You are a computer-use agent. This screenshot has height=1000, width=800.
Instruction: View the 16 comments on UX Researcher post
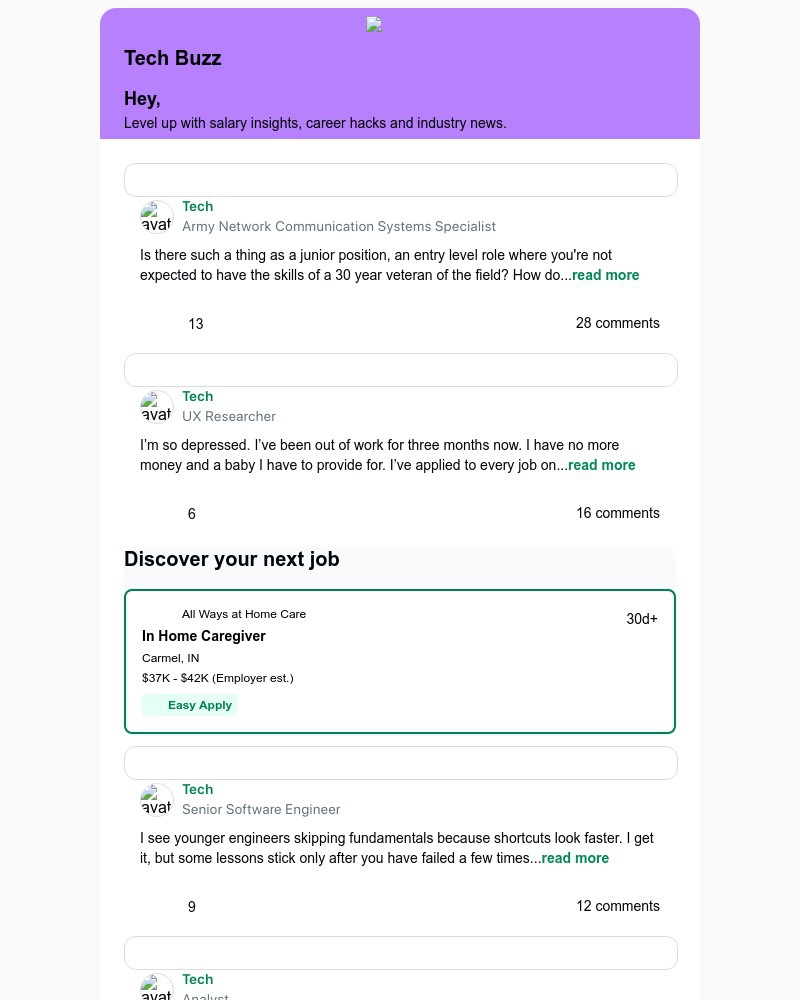click(x=618, y=513)
